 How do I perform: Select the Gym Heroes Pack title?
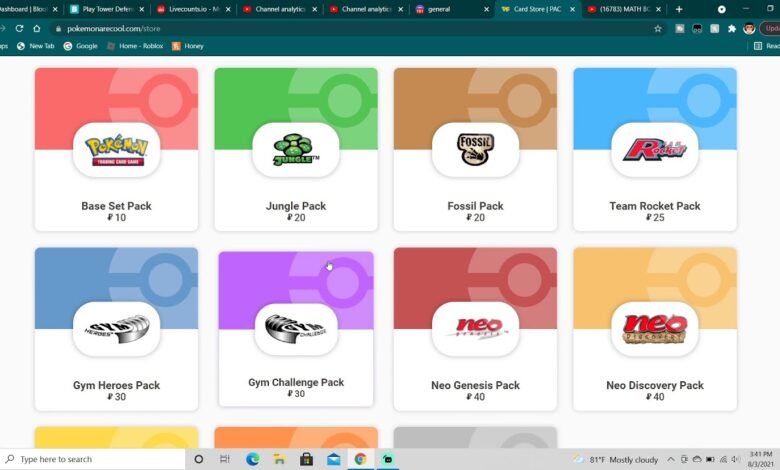(116, 385)
